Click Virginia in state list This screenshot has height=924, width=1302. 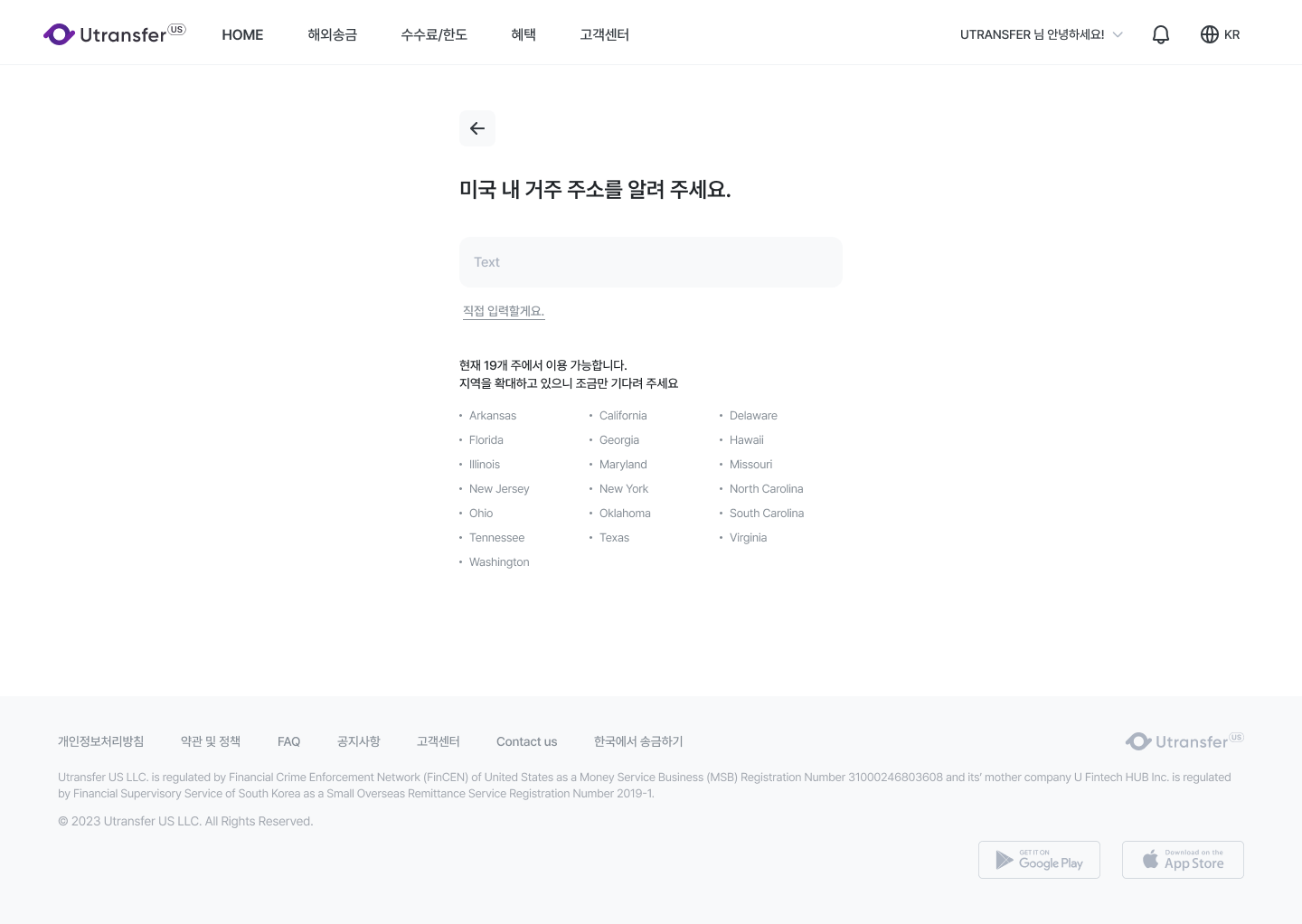point(748,538)
